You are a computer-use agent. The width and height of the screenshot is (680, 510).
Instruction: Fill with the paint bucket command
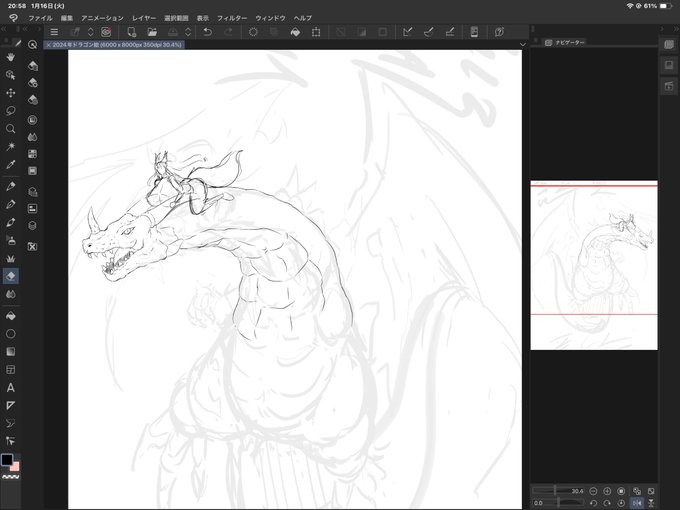(295, 32)
